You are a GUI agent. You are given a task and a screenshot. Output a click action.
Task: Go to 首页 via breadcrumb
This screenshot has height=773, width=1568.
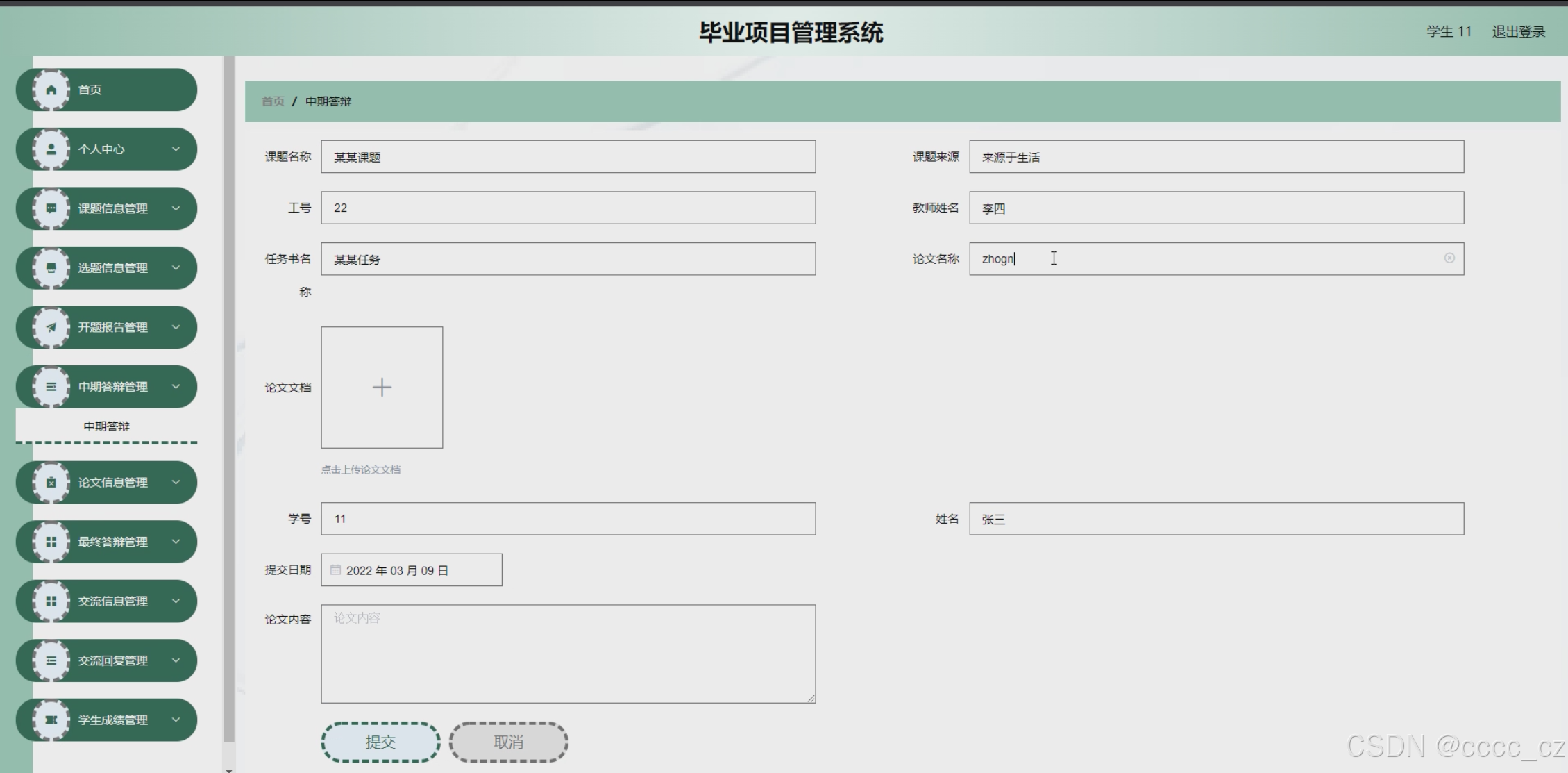[x=273, y=101]
